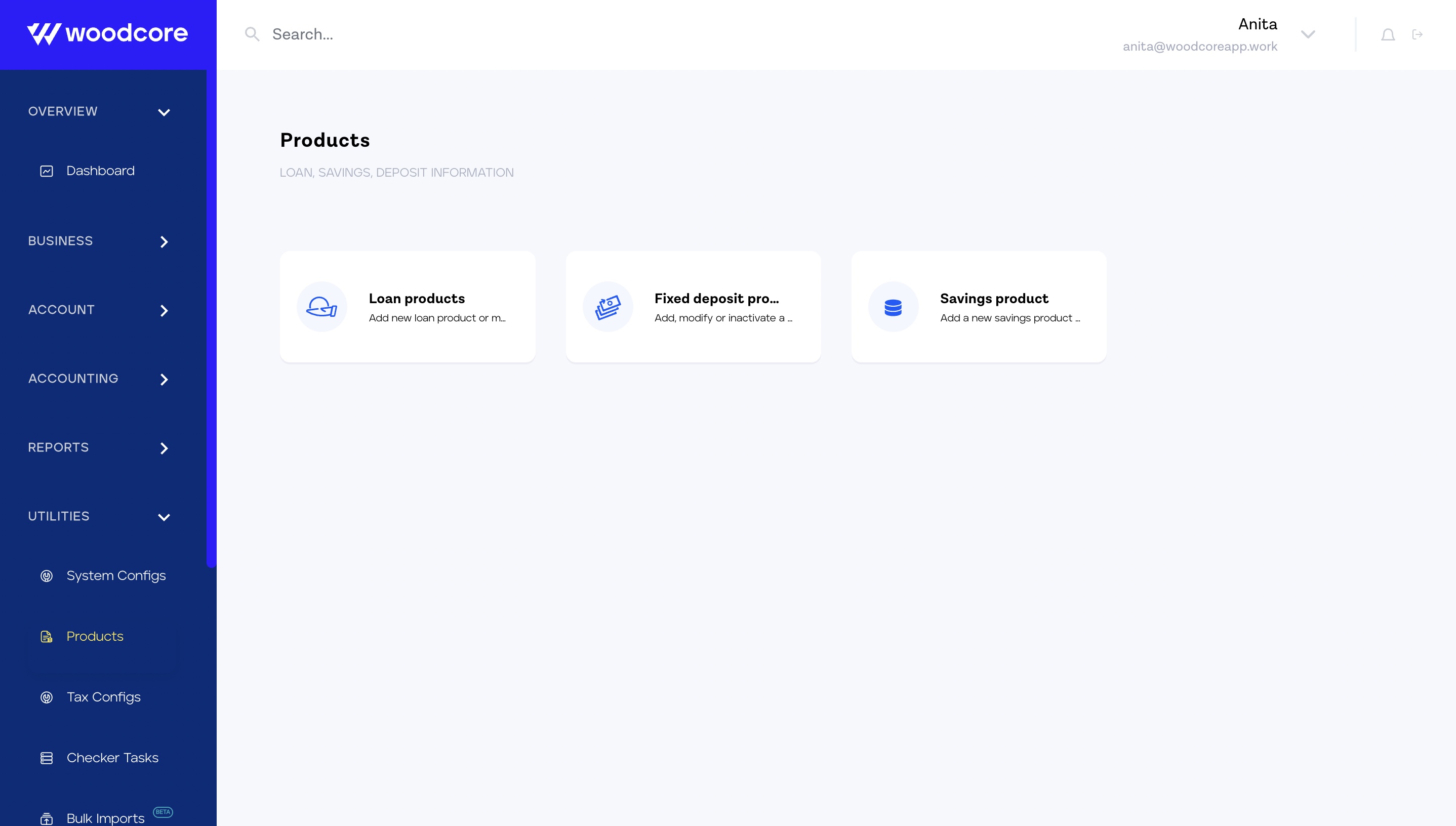Open the Savings product card title

click(x=994, y=299)
